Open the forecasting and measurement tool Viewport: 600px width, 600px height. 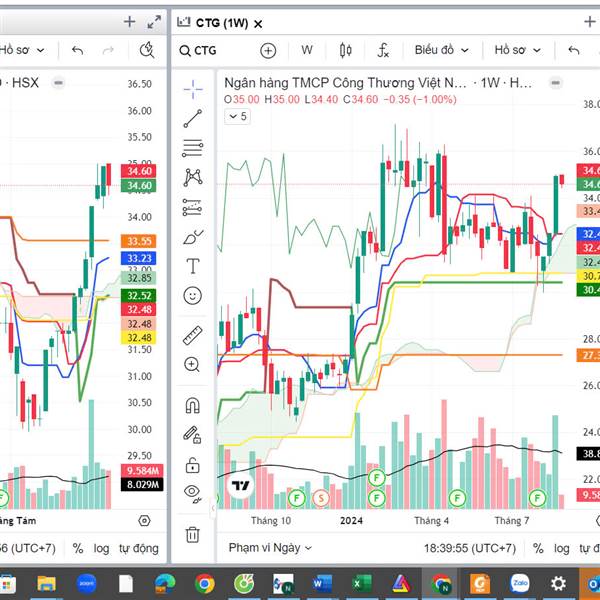193,207
